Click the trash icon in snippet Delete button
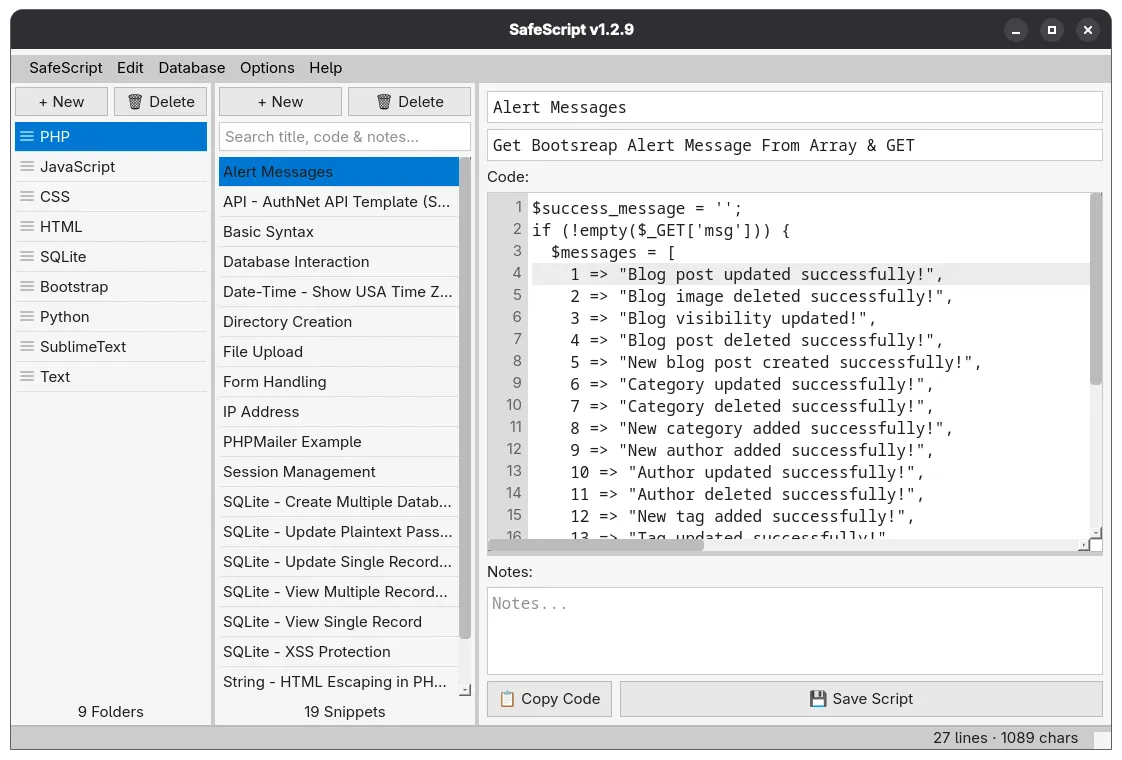The height and width of the screenshot is (760, 1122). pos(384,102)
